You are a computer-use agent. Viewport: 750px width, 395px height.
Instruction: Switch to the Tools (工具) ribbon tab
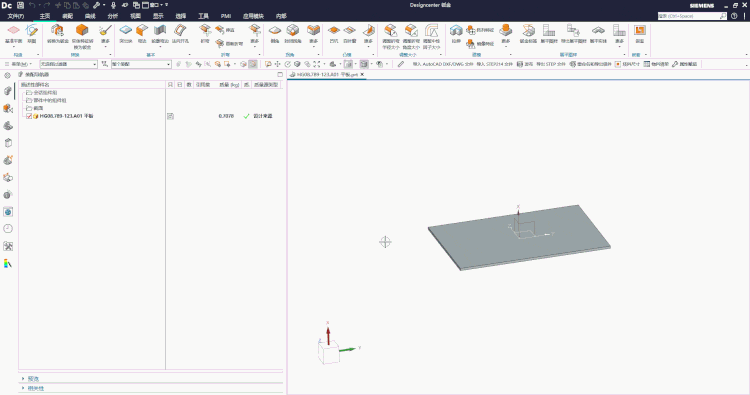203,16
